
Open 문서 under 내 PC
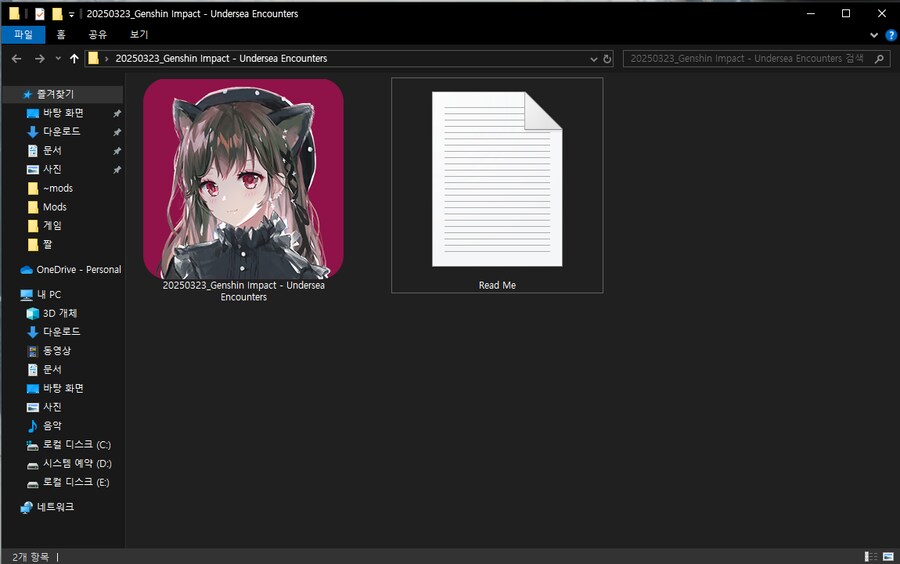pos(52,369)
